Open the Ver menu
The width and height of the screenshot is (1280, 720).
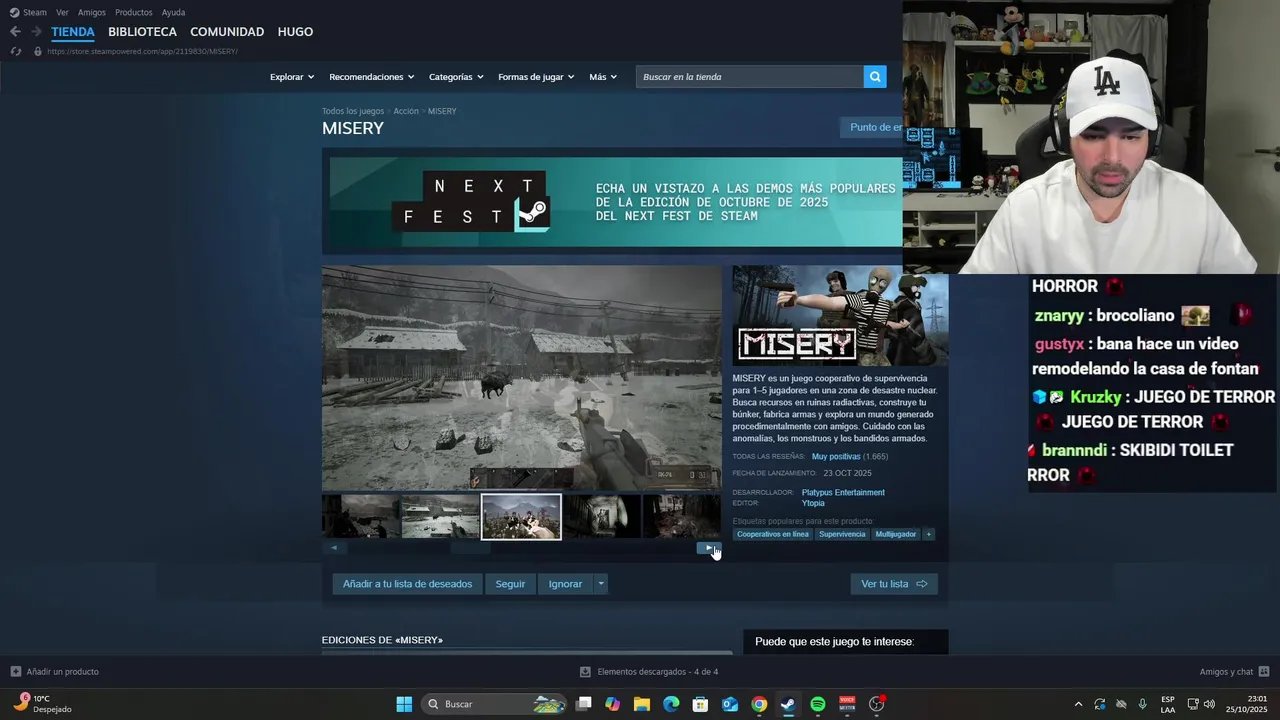[x=62, y=12]
